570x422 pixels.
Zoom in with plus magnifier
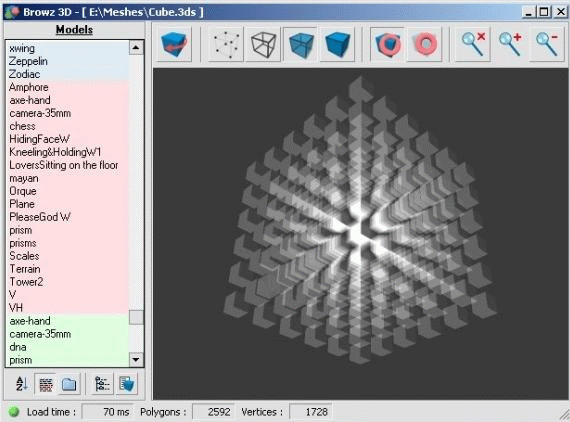pyautogui.click(x=510, y=44)
